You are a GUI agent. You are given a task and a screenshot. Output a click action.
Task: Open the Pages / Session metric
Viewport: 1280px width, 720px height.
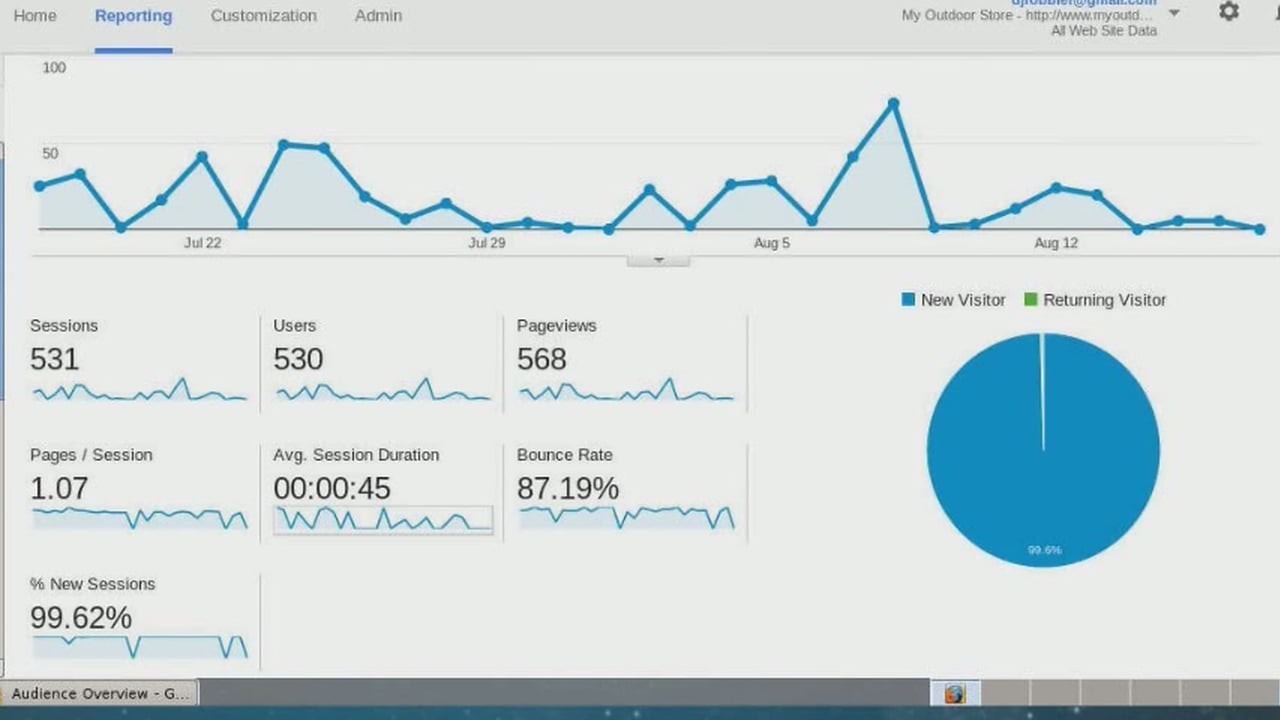pos(139,491)
